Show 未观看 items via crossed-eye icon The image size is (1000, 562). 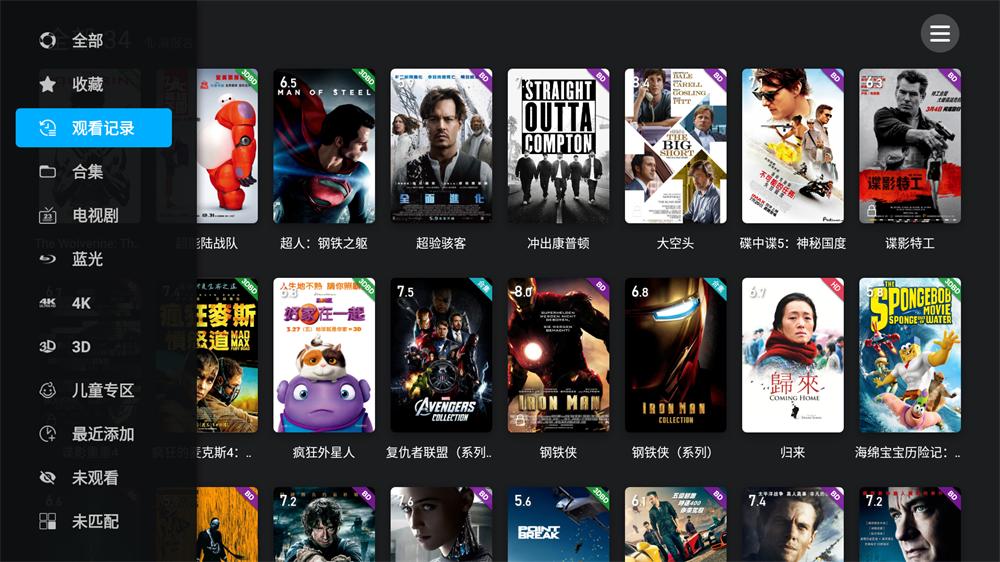[48, 478]
